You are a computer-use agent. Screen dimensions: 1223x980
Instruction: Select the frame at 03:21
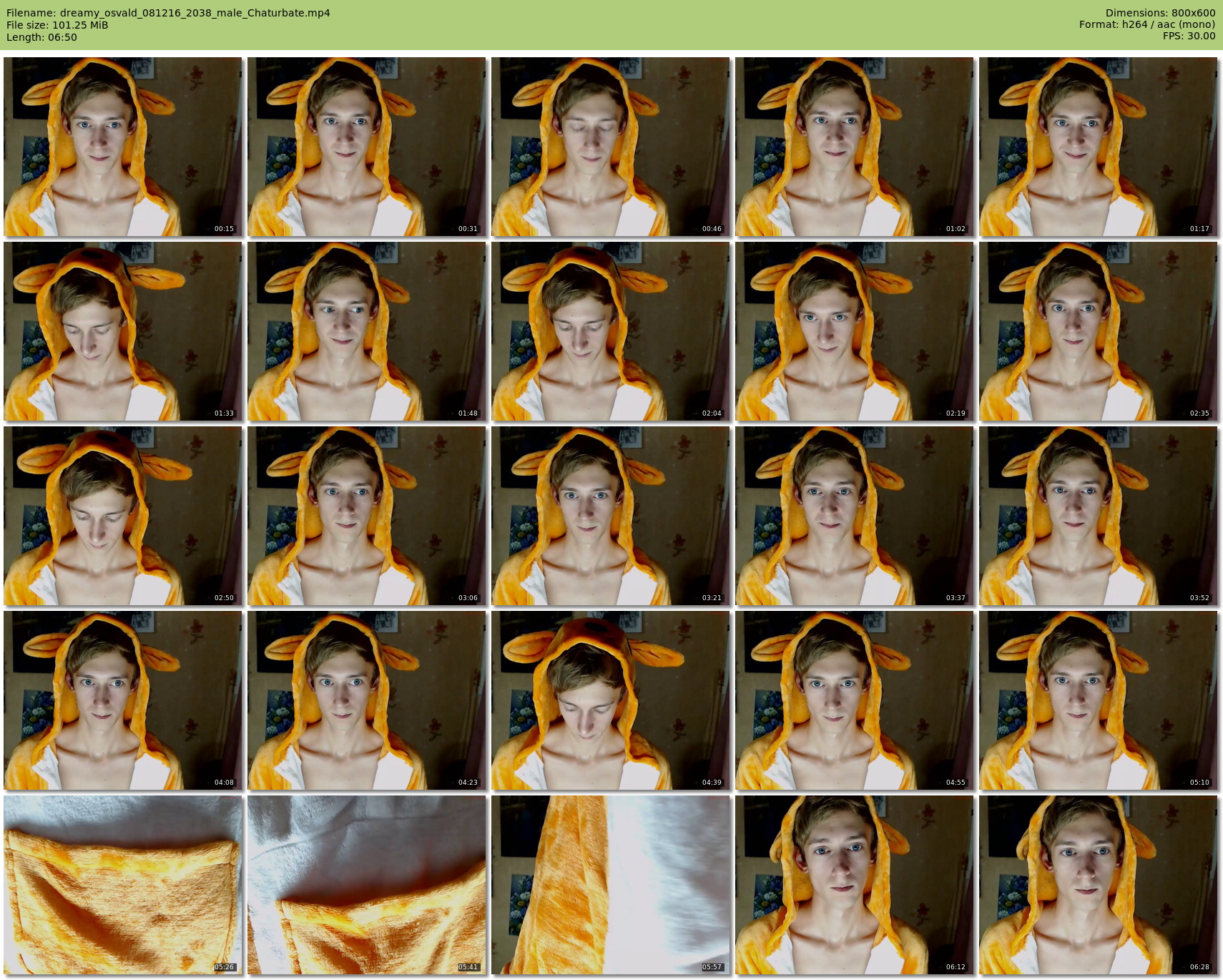pos(610,516)
